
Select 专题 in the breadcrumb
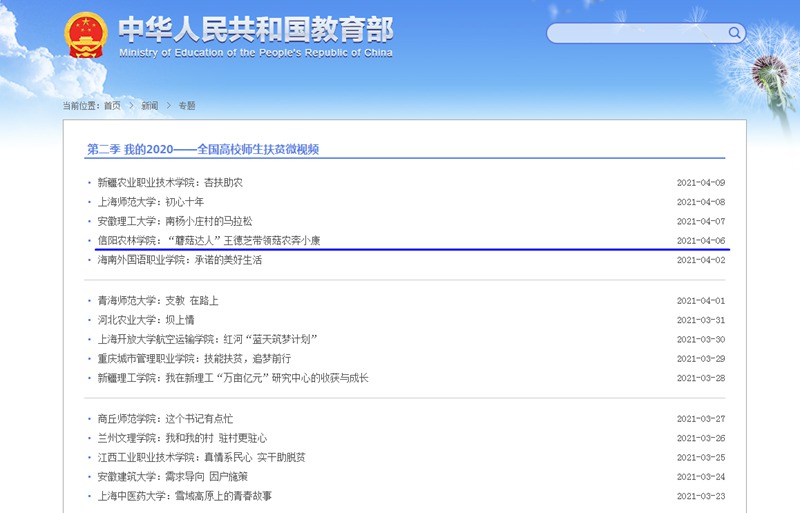click(186, 105)
